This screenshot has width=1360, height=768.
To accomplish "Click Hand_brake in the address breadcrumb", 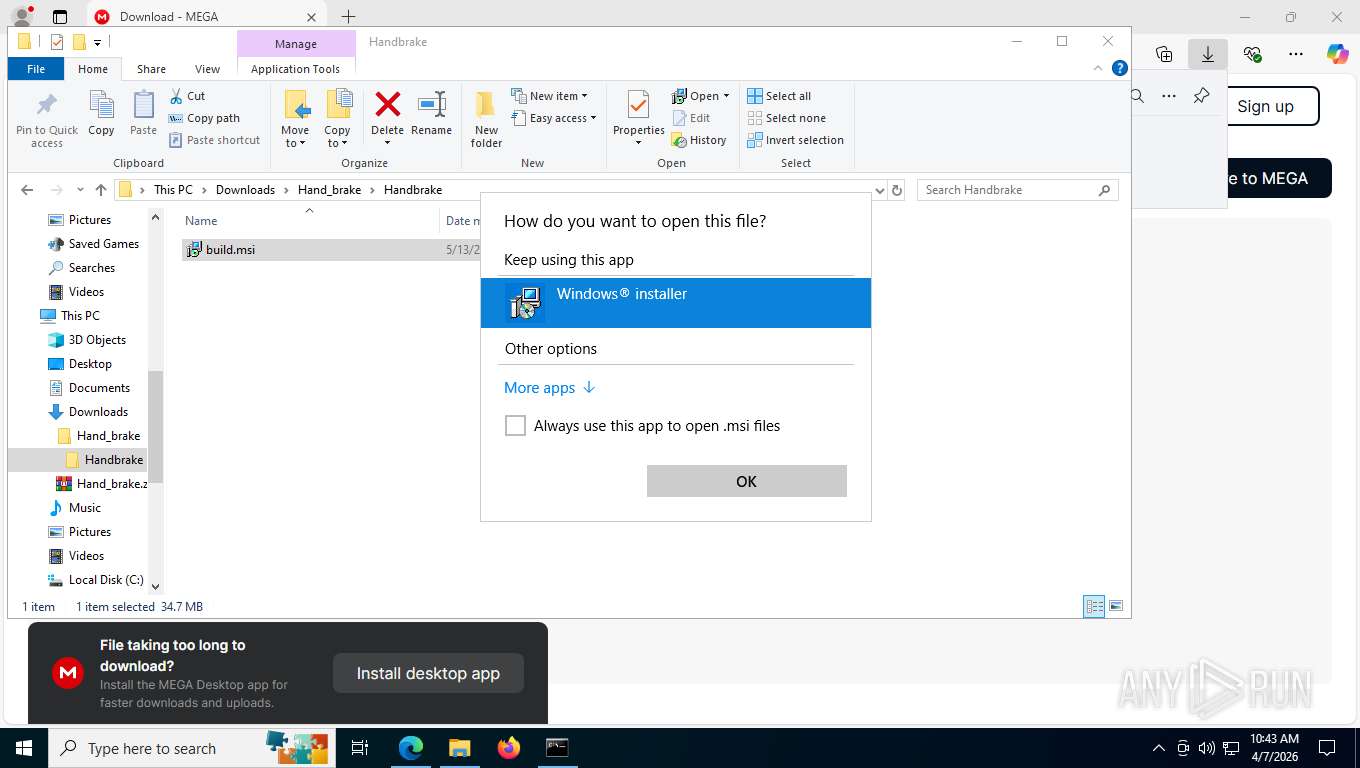I will (329, 190).
